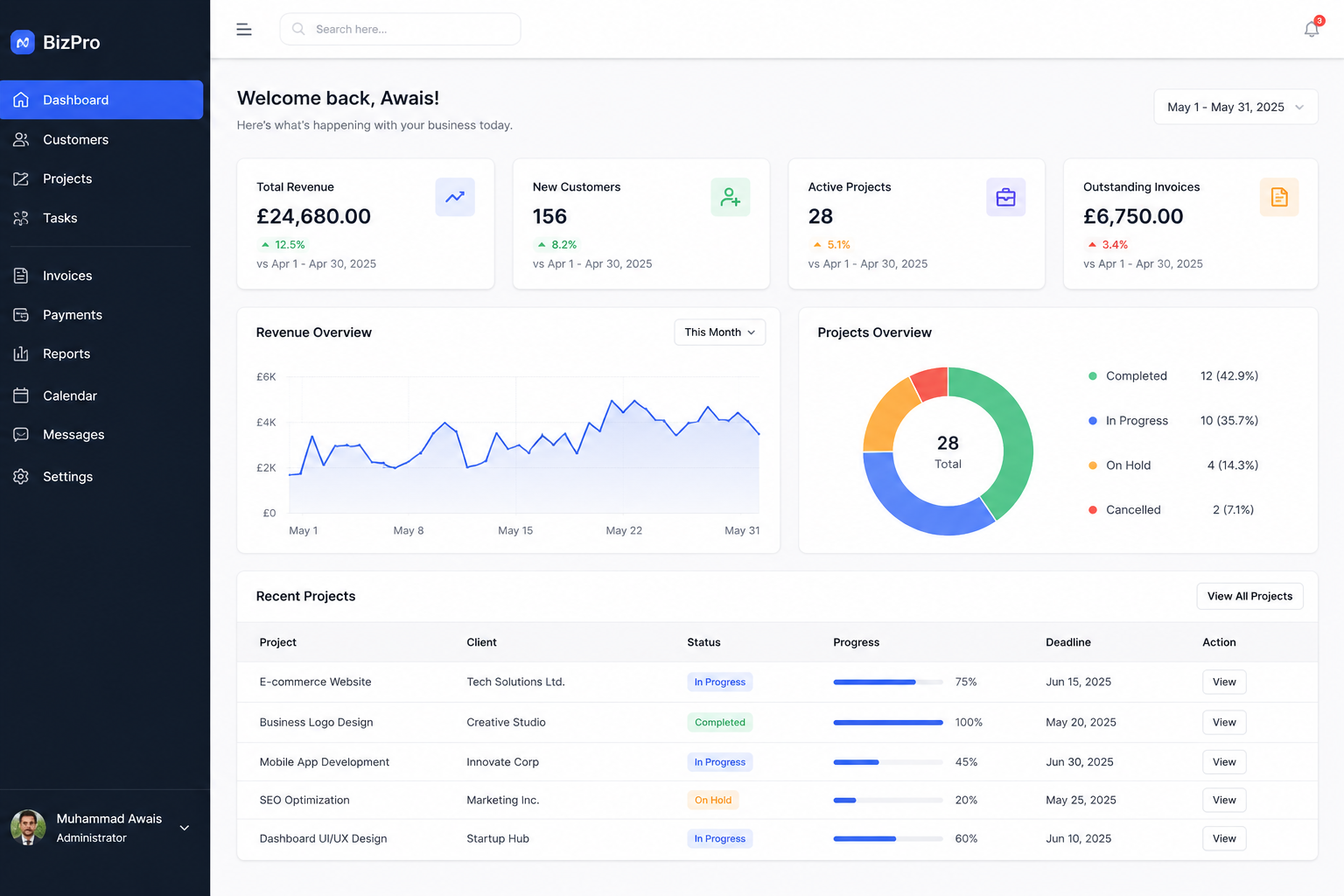
Task: Click the New Customers add-user icon
Action: (731, 197)
